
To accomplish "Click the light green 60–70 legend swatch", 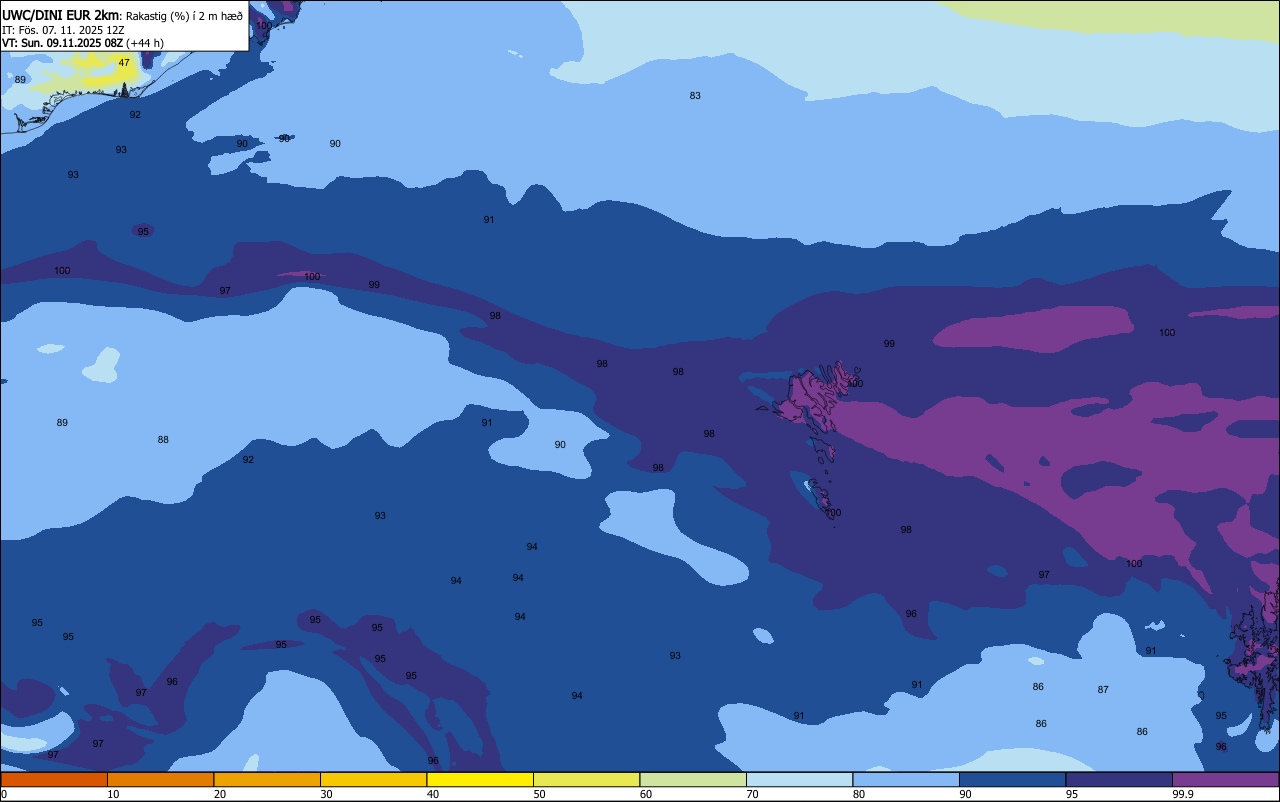I will pos(693,779).
